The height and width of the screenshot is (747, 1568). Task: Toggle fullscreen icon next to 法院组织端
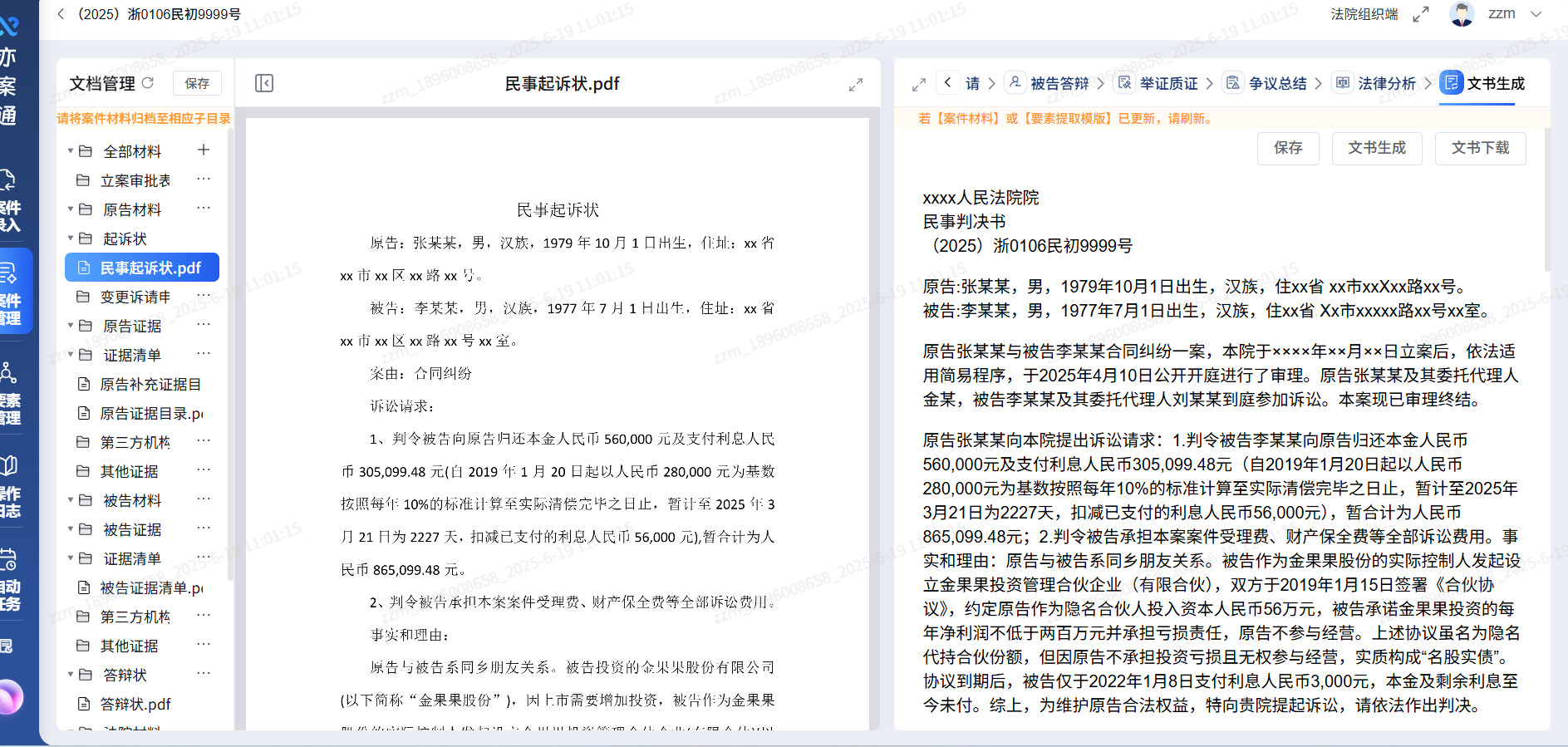(x=1421, y=14)
